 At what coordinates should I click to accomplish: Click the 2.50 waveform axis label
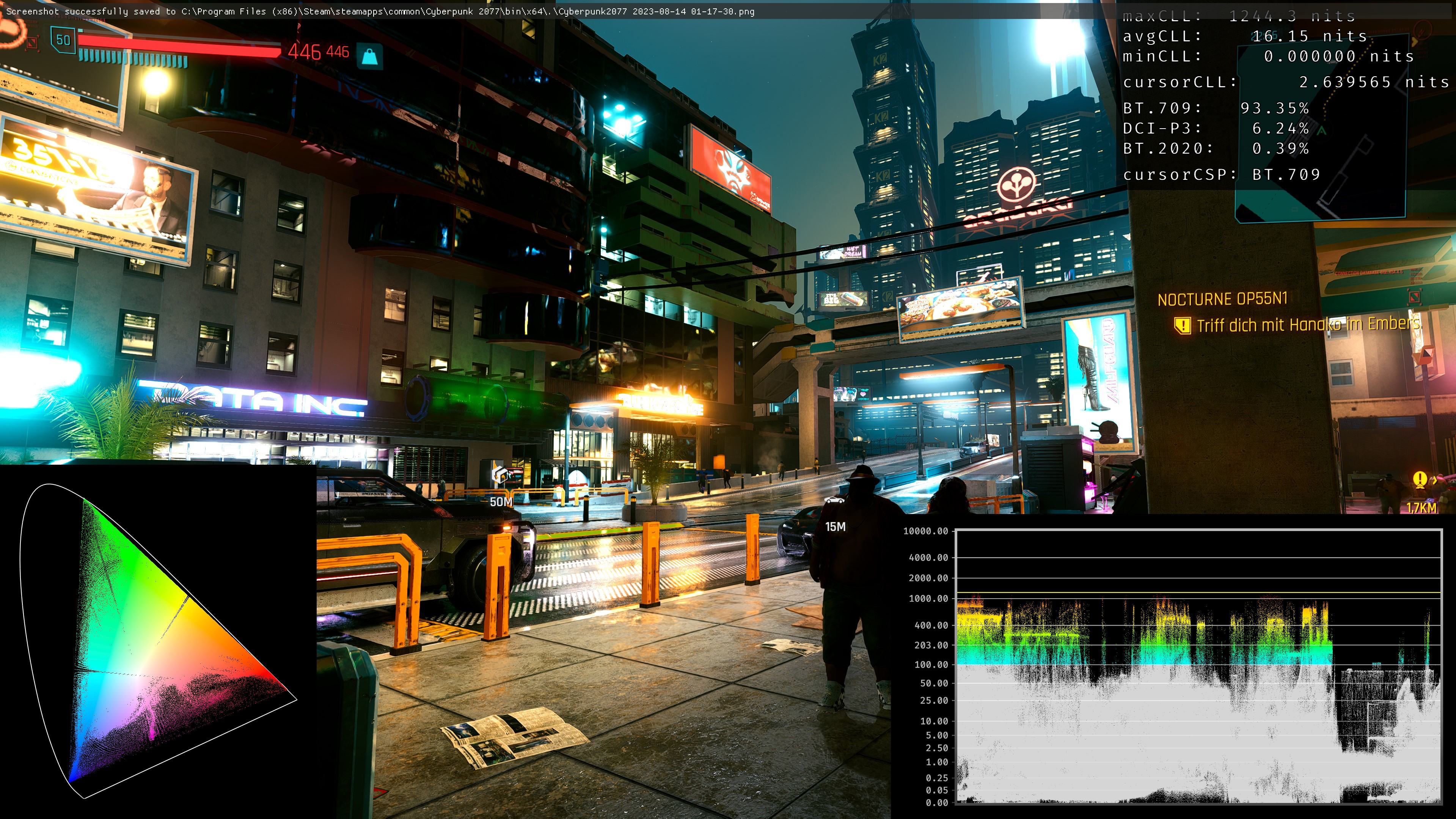click(x=936, y=748)
